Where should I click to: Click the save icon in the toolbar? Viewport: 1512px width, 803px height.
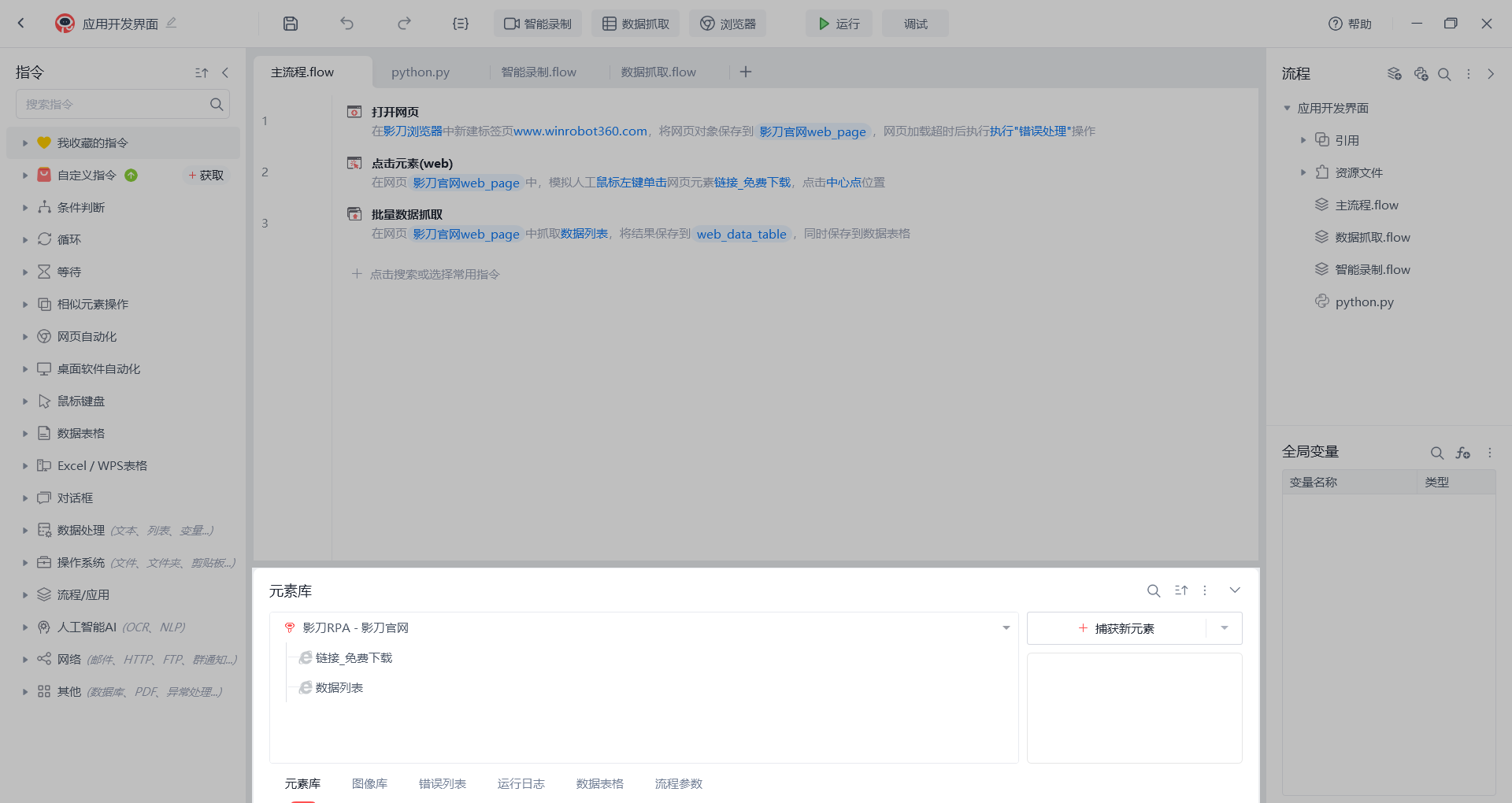tap(291, 24)
